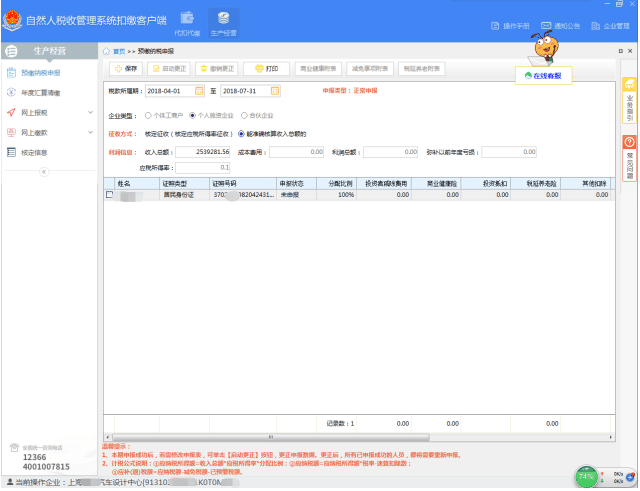Select the 个体工商户 radio button
Viewport: 640px width, 491px height.
(x=148, y=116)
